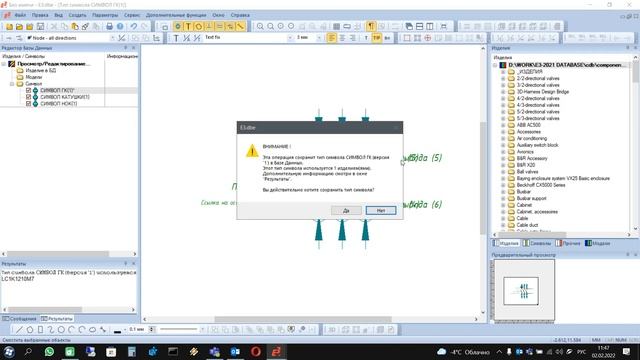Select the Beckhoff CX5000 Series folder

pos(541,185)
